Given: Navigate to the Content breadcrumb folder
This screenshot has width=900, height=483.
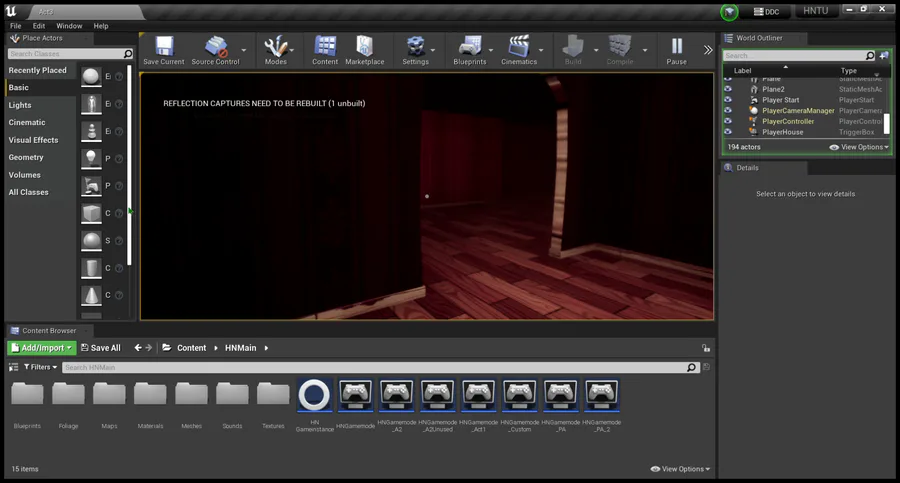Looking at the screenshot, I should (x=191, y=348).
